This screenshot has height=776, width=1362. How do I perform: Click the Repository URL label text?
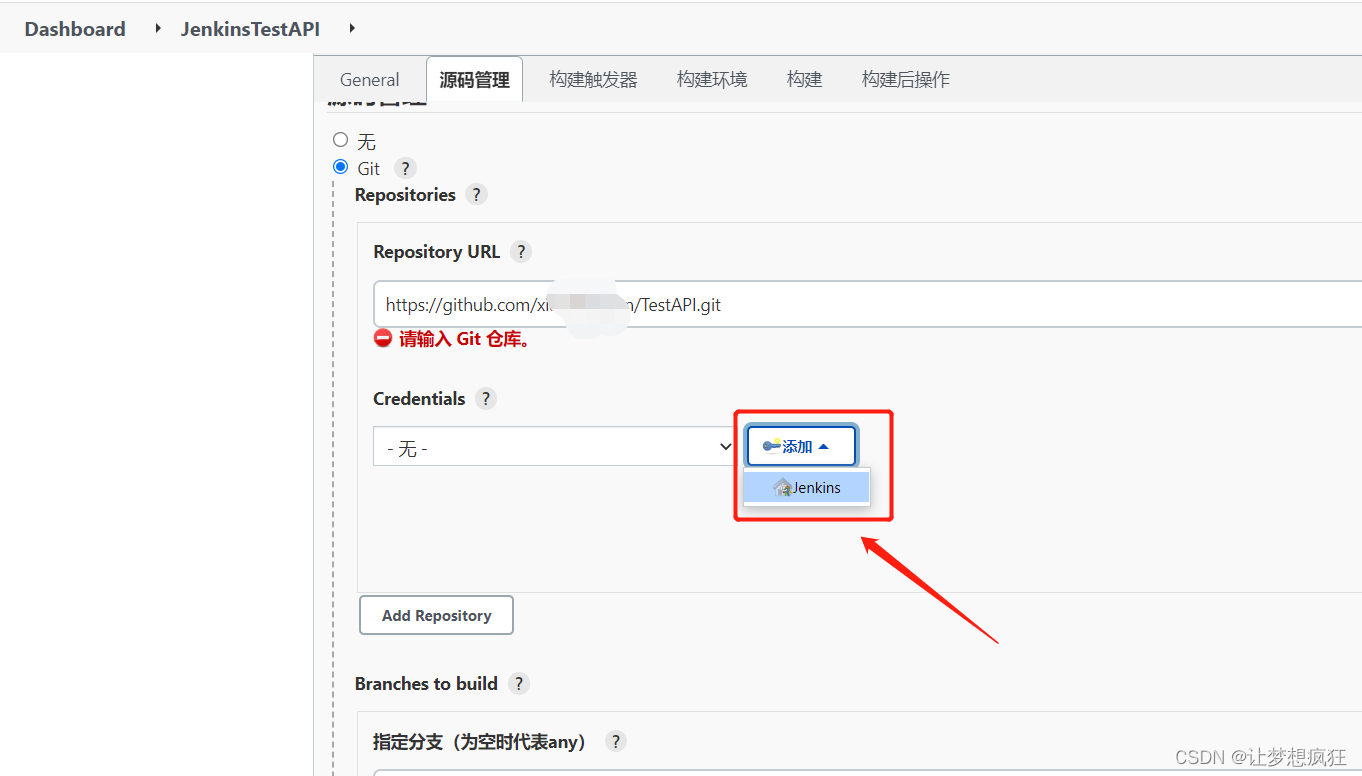point(436,251)
